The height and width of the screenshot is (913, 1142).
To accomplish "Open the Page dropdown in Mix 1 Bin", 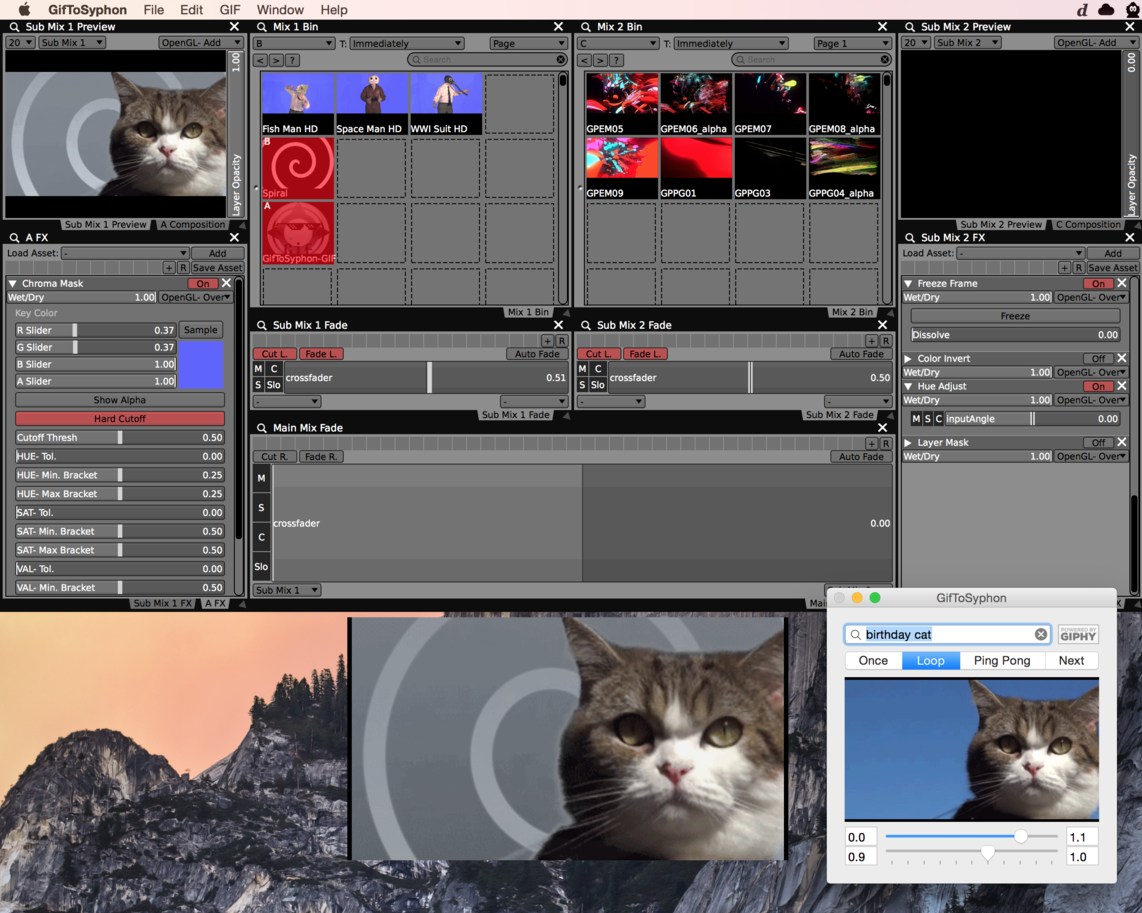I will click(x=528, y=44).
